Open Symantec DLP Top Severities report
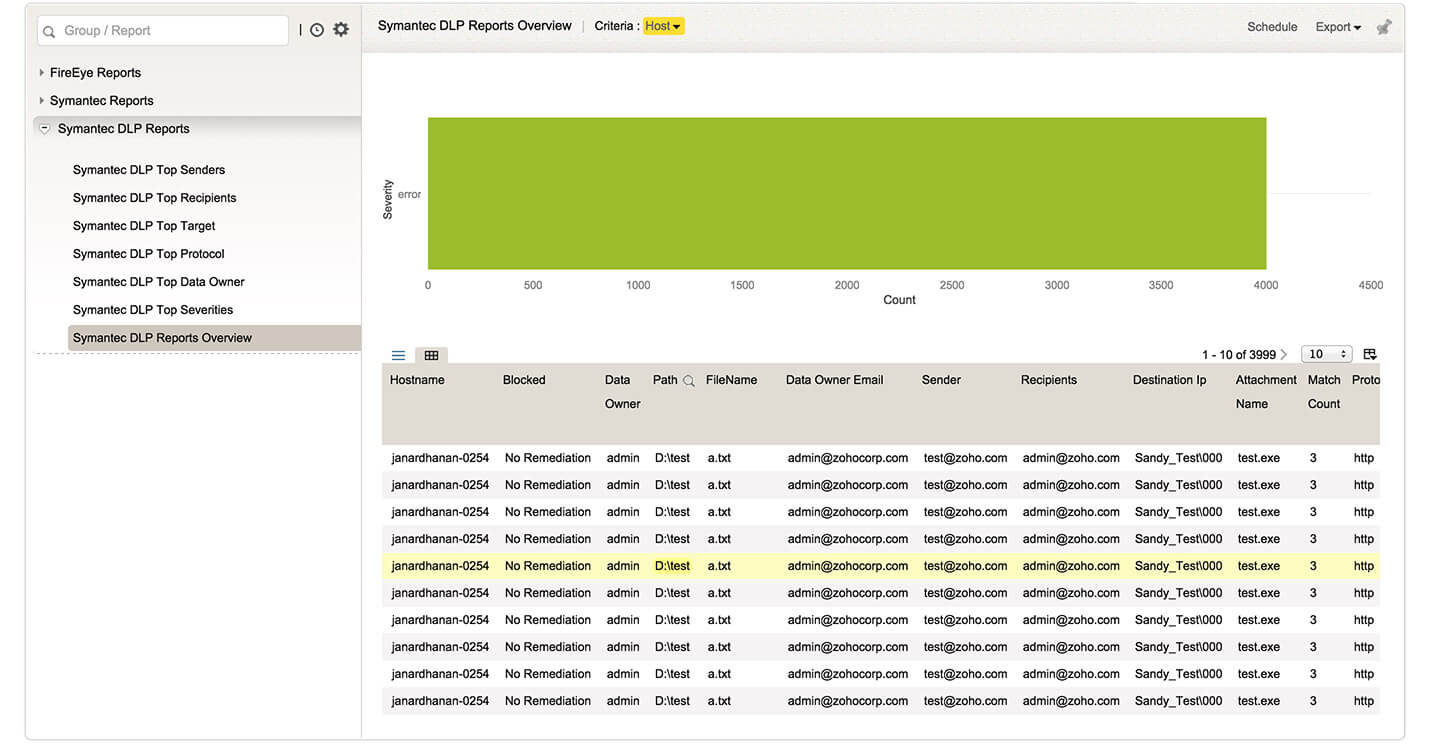The image size is (1435, 745). click(x=153, y=310)
